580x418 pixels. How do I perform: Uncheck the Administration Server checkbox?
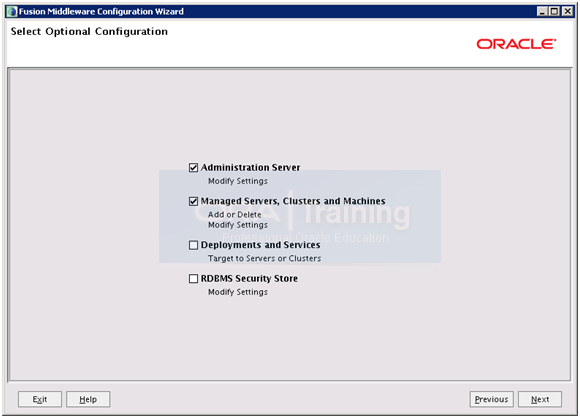193,168
